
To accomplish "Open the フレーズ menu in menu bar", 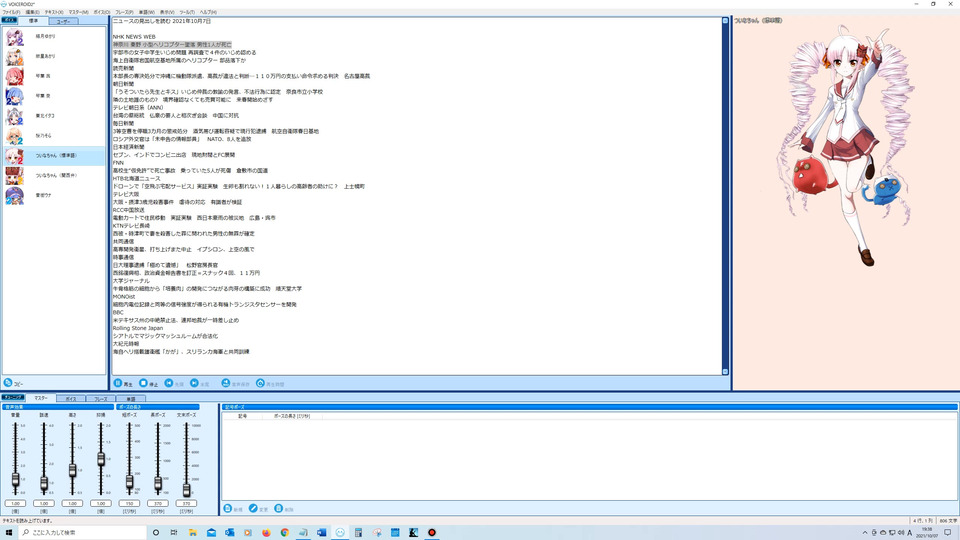I will coord(124,12).
